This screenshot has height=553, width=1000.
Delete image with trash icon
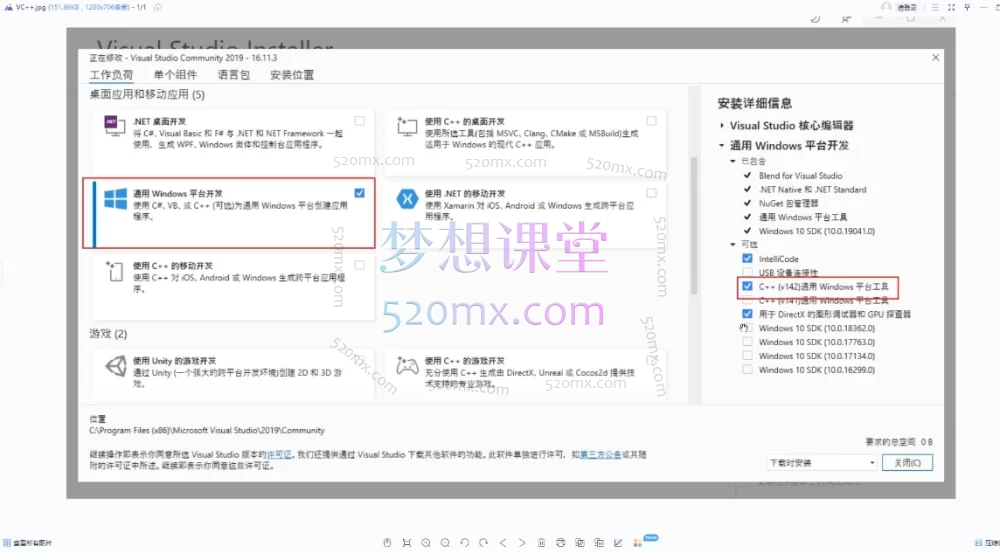(x=541, y=543)
